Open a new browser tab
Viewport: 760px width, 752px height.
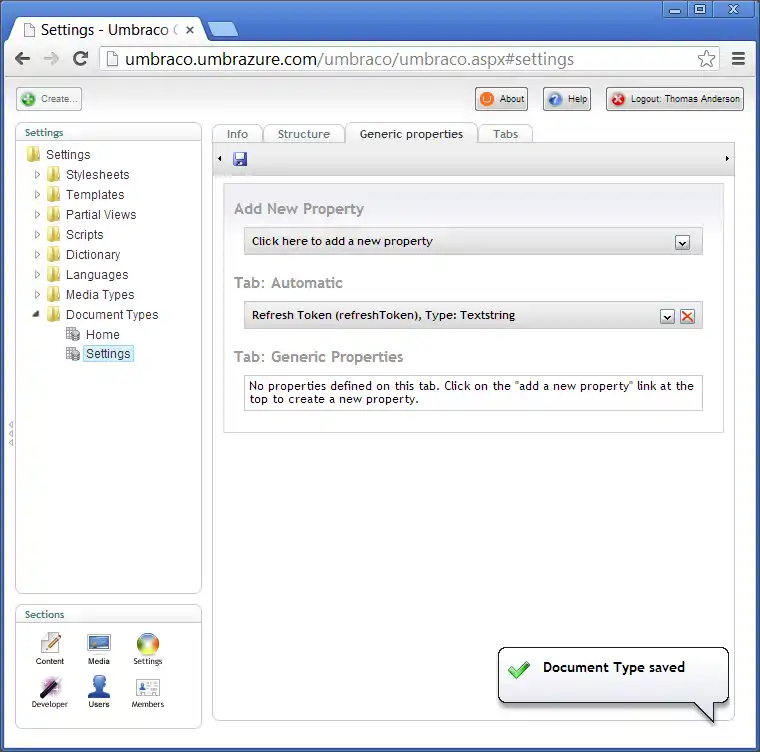coord(223,30)
